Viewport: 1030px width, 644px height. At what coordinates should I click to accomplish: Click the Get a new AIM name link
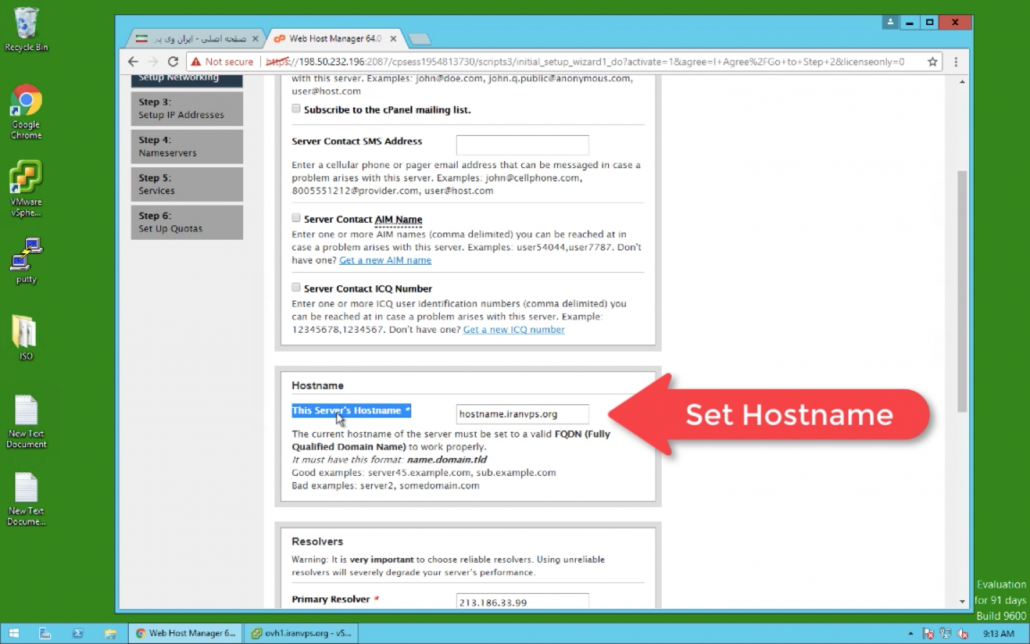click(x=385, y=260)
